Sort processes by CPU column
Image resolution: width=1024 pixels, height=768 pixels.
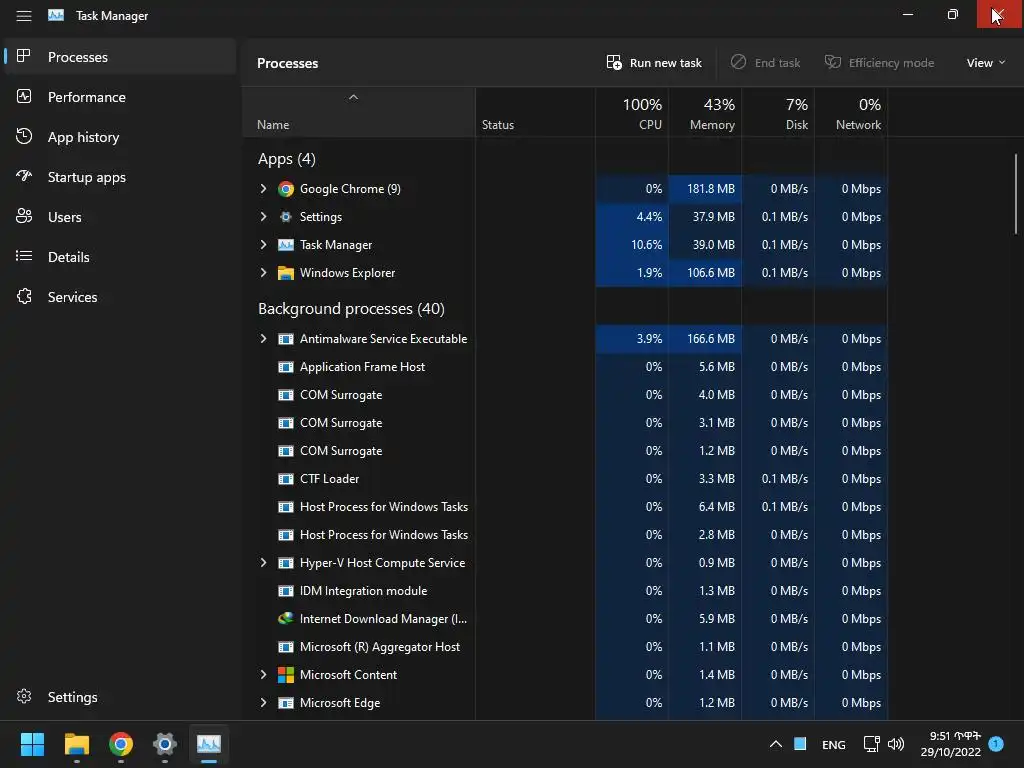click(x=632, y=112)
